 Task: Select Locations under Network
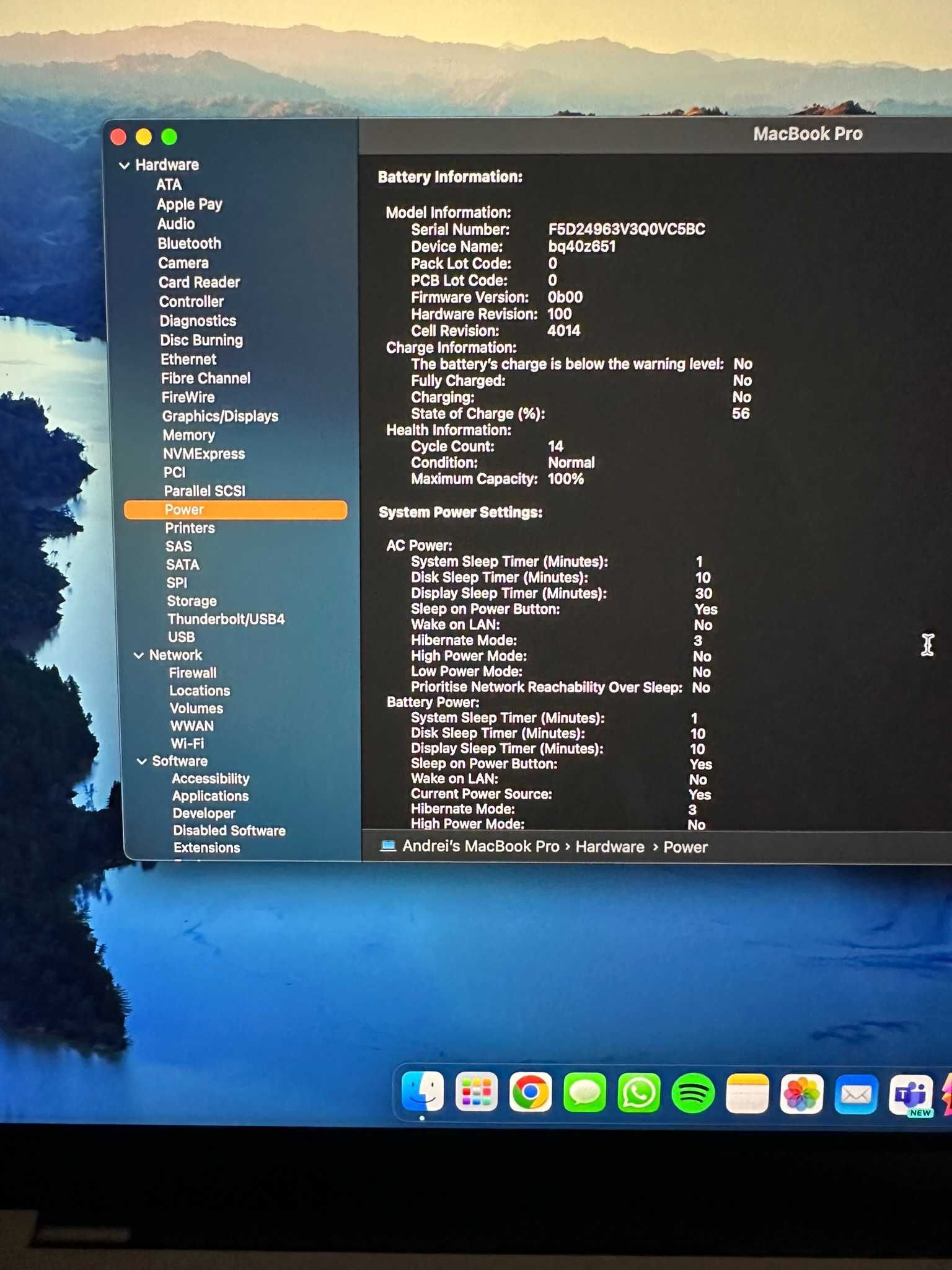click(x=200, y=691)
